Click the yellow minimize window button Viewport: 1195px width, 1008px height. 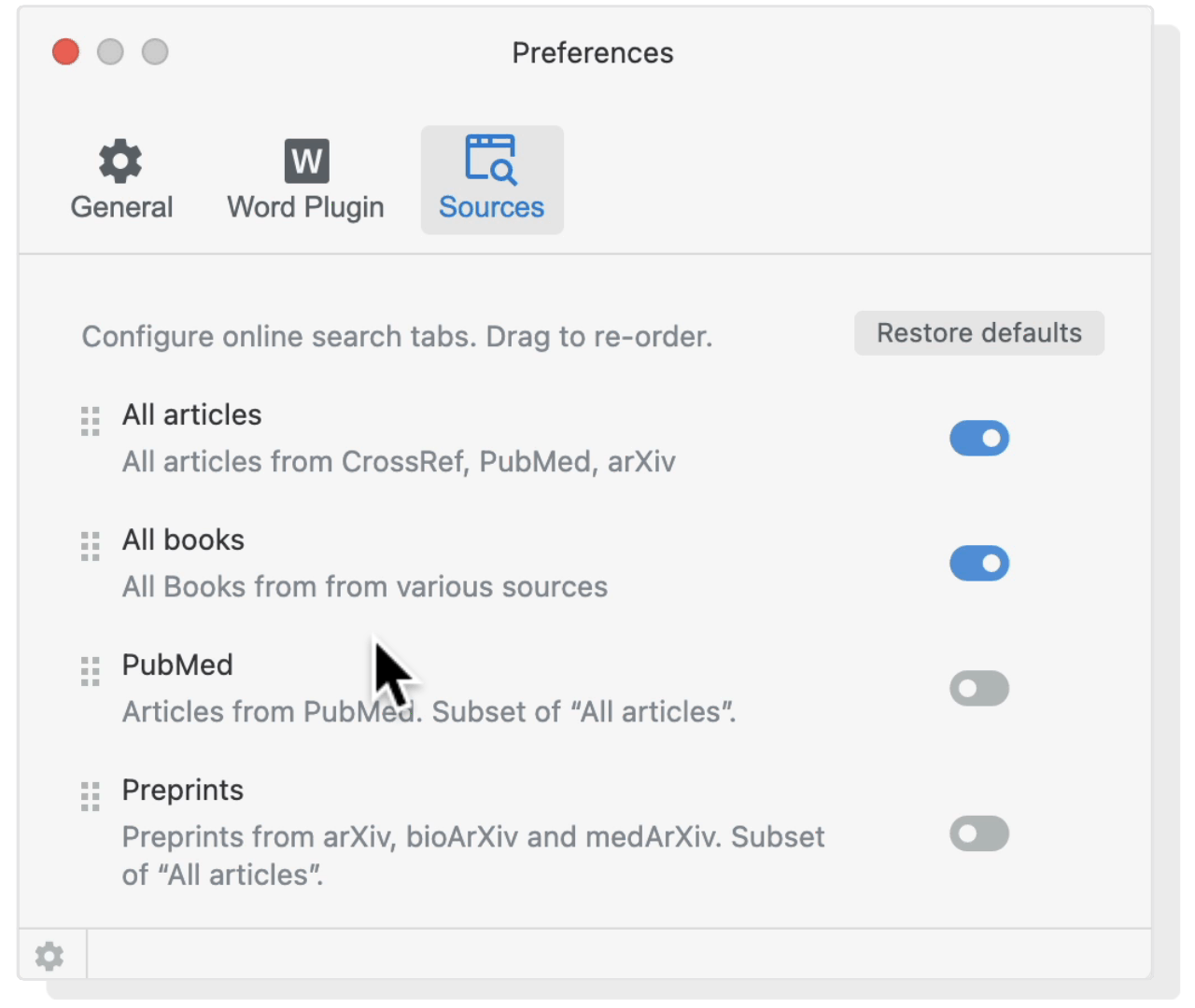[x=110, y=52]
